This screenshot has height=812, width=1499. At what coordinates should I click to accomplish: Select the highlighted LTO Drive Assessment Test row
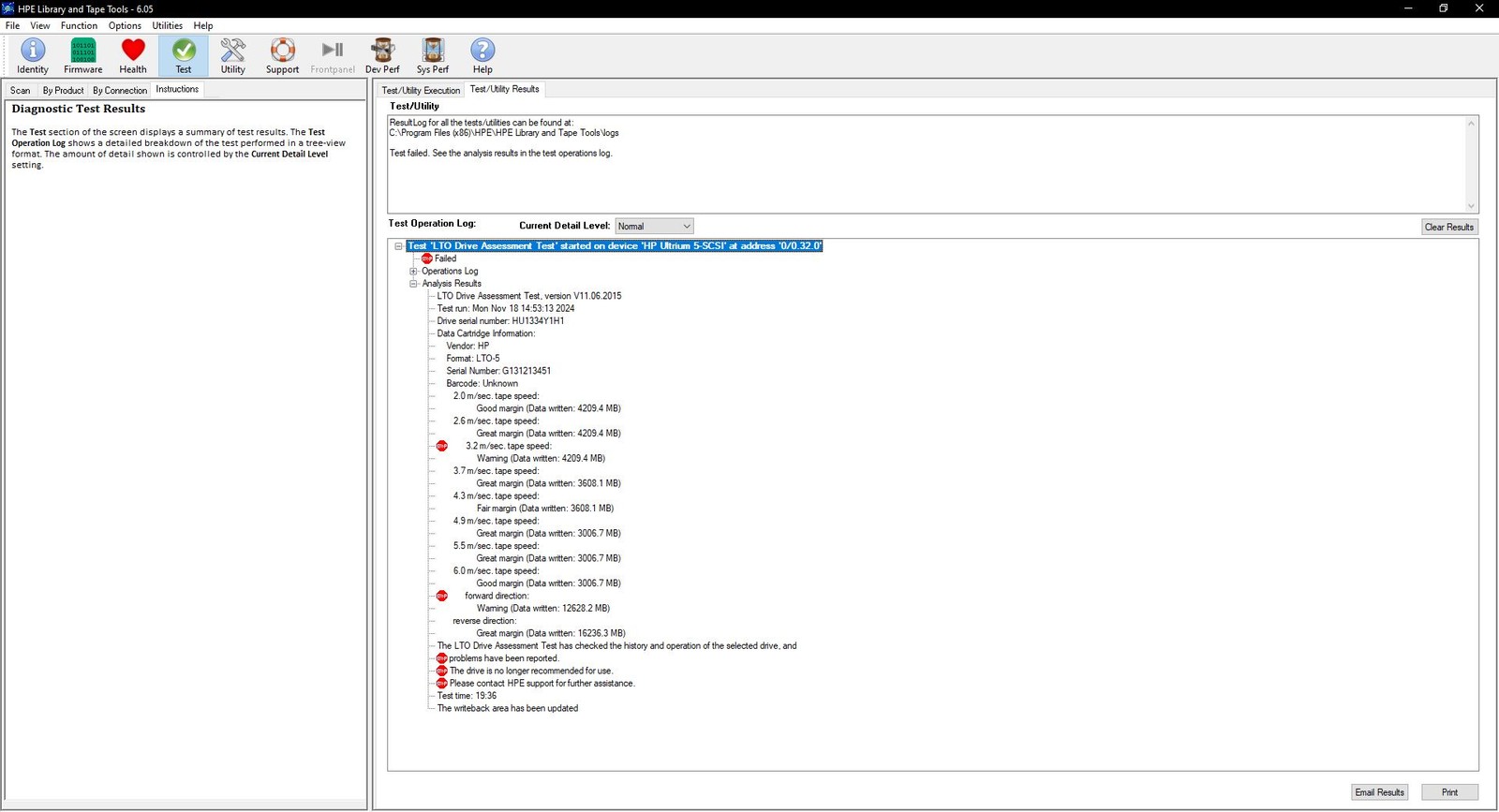click(x=615, y=246)
